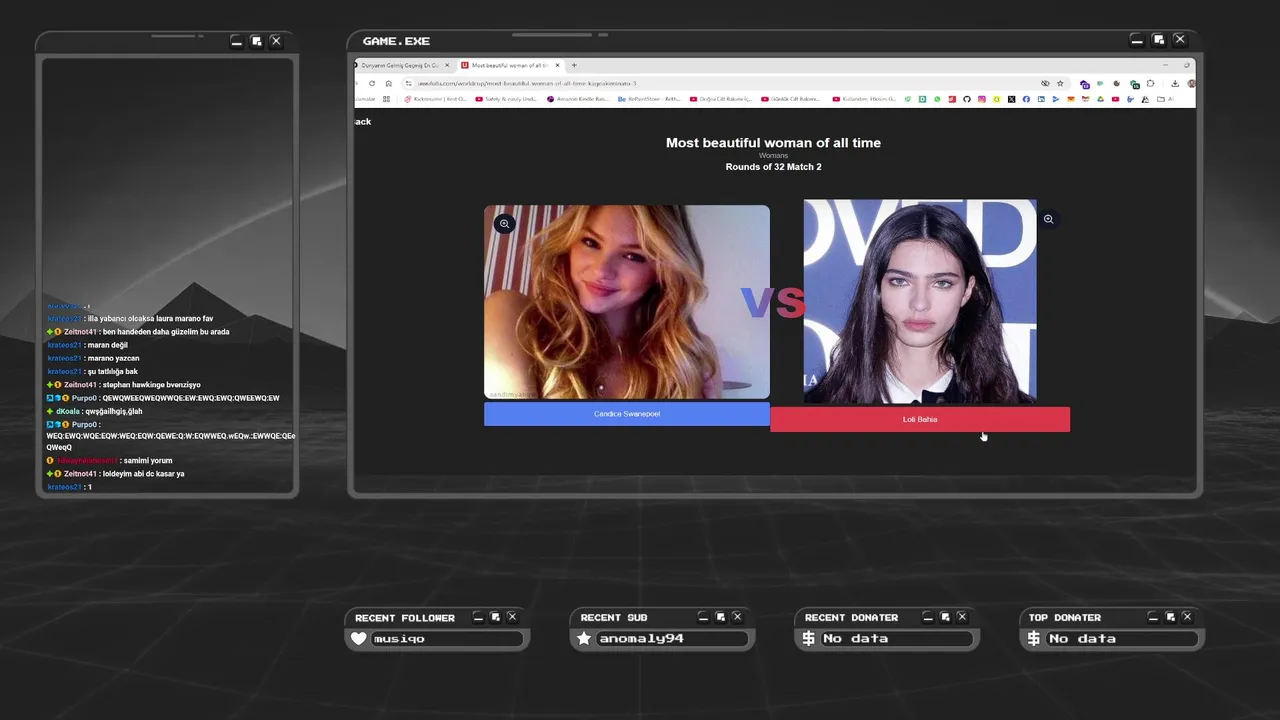
Task: Click the Loli Bahia photo thumbnail
Action: click(x=920, y=302)
